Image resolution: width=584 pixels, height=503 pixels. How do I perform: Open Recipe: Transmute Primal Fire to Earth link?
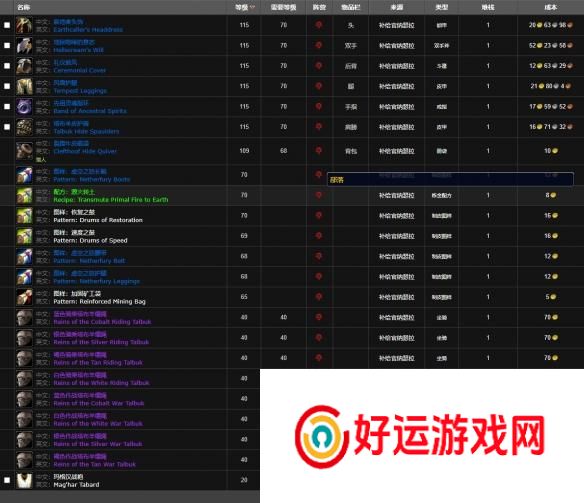(111, 200)
